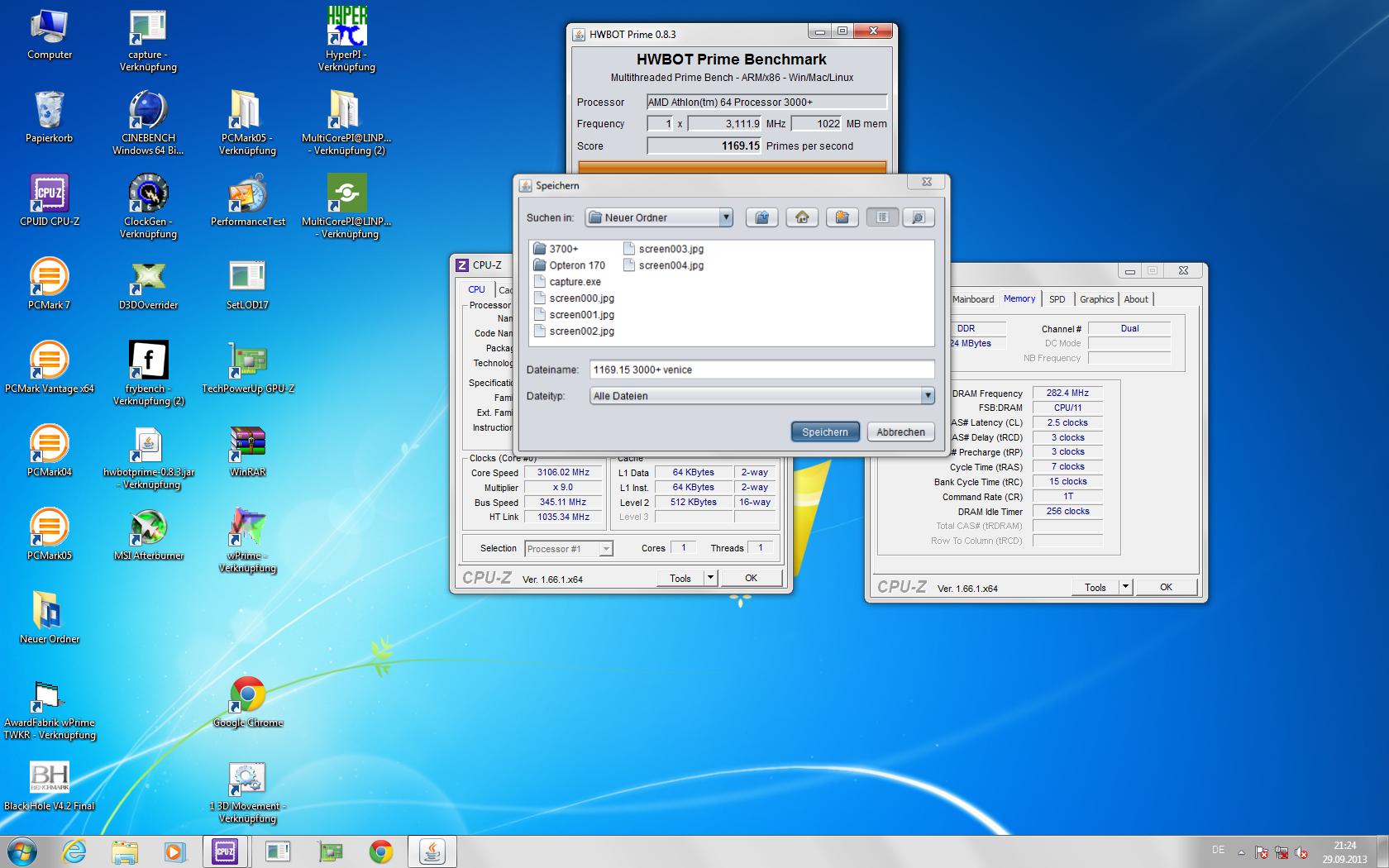The height and width of the screenshot is (868, 1389).
Task: Select screen001.jpg in the file list
Action: [574, 315]
